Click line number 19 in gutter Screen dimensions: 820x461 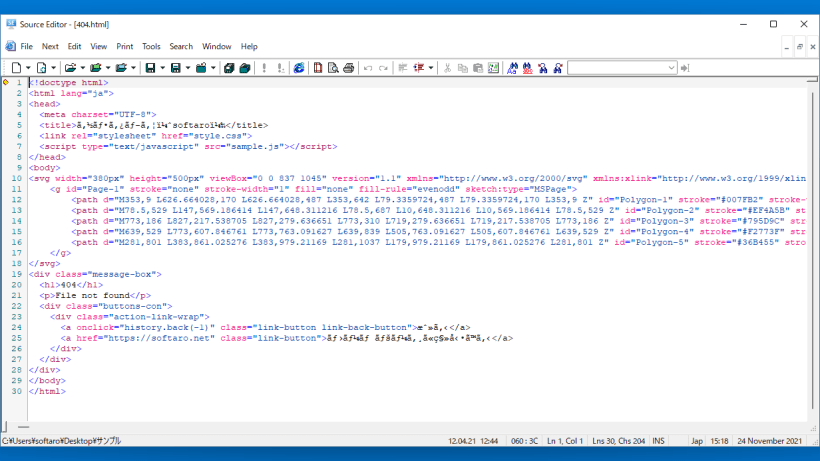[x=16, y=274]
